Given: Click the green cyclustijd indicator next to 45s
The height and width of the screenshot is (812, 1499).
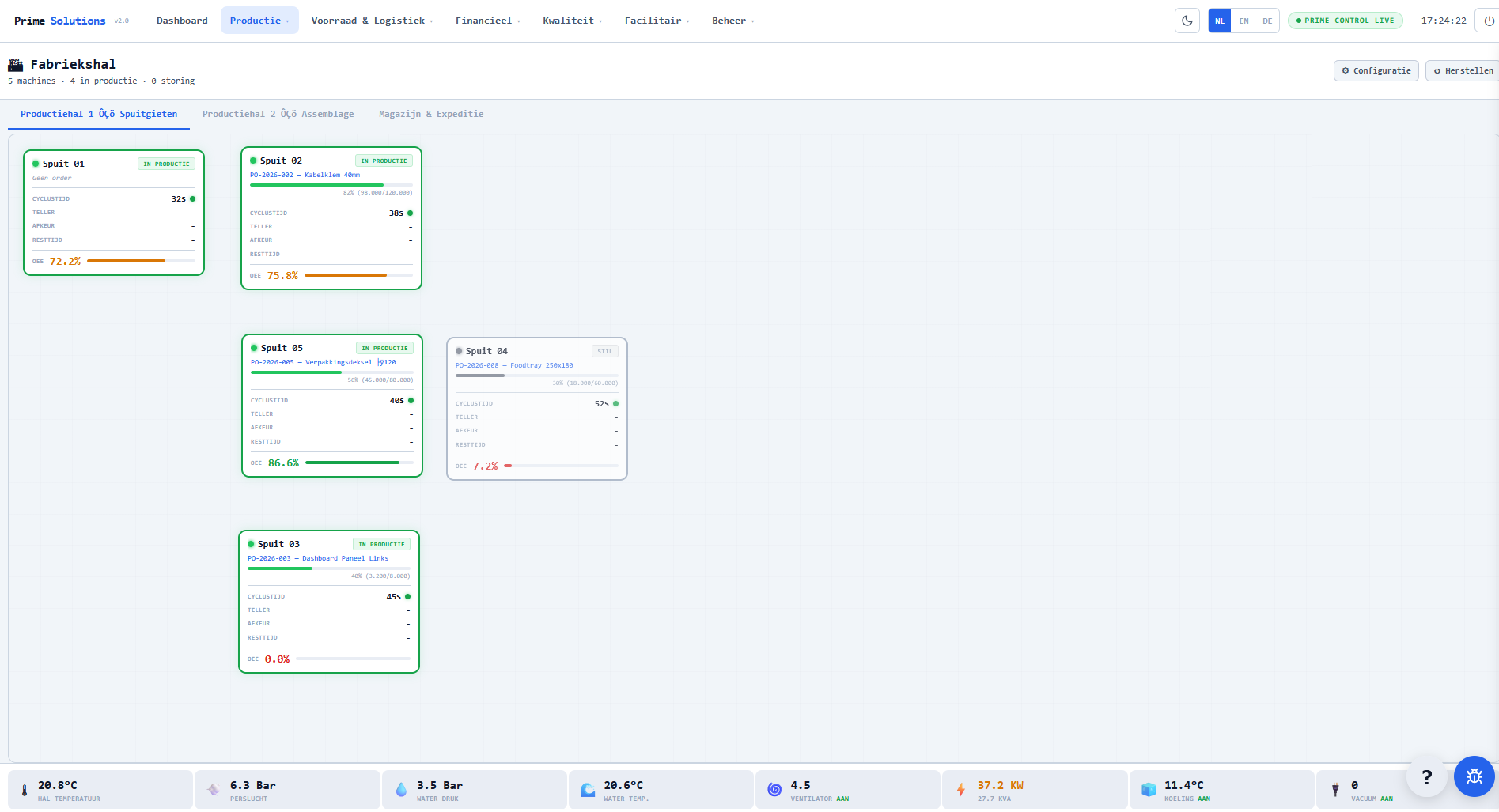Looking at the screenshot, I should coord(407,597).
